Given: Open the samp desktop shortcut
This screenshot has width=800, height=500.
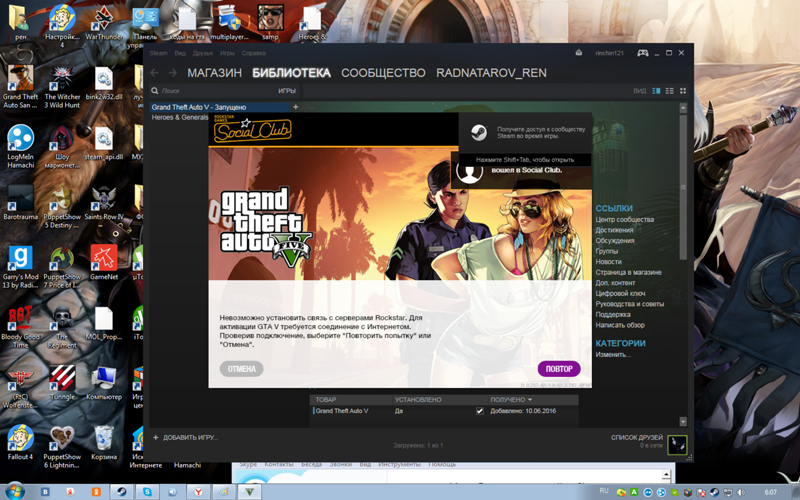Looking at the screenshot, I should [x=270, y=23].
